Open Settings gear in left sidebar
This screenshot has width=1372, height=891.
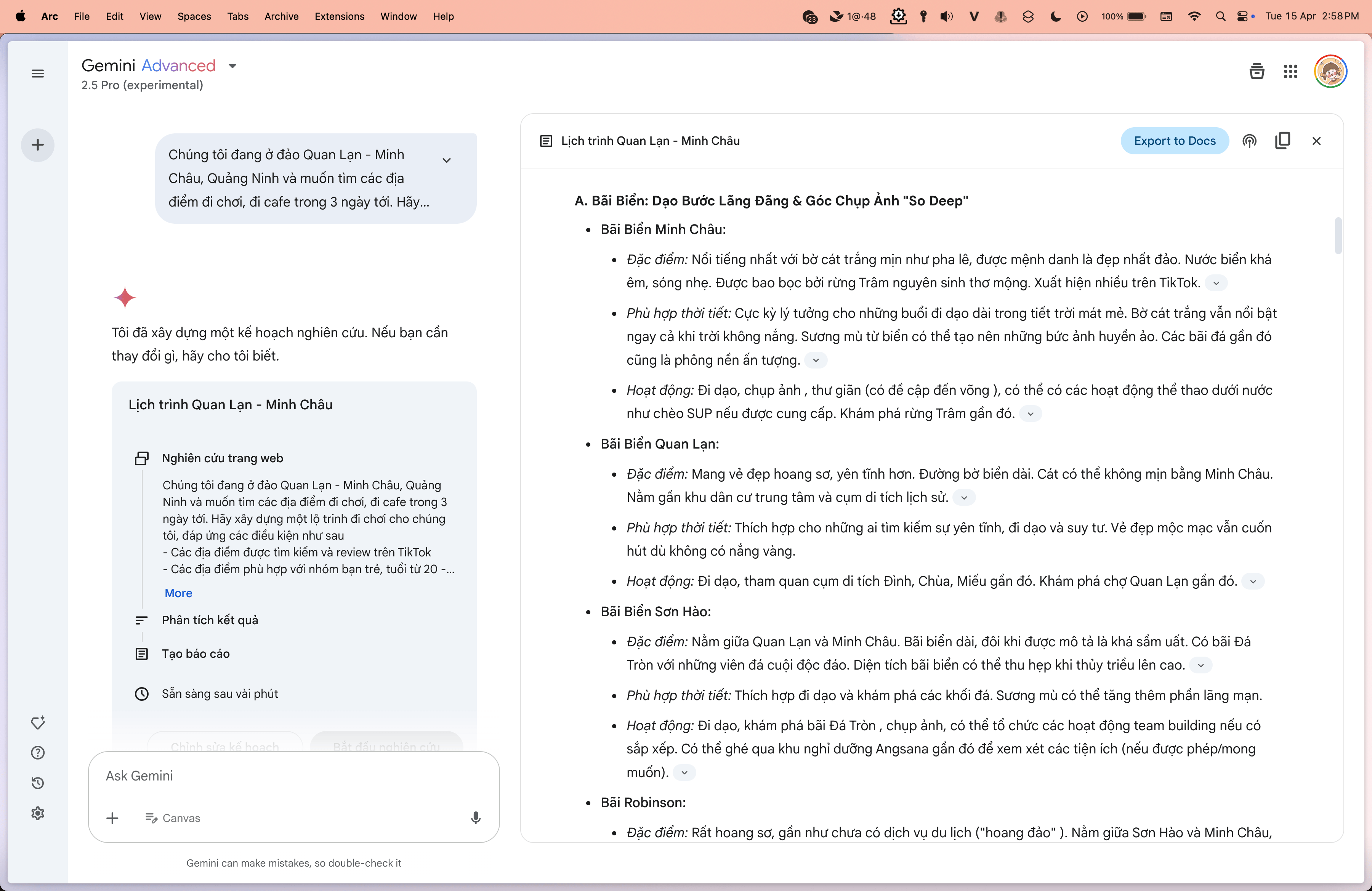coord(37,813)
